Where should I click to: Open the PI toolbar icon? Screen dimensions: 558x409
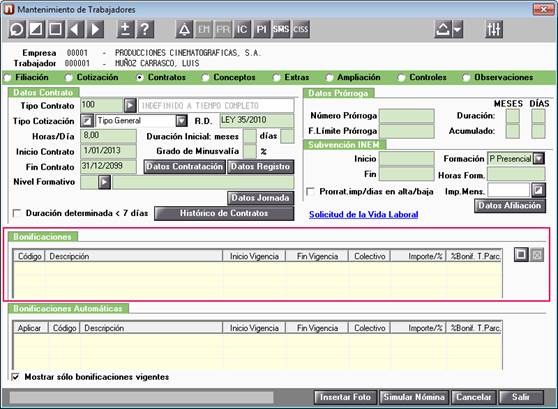262,29
